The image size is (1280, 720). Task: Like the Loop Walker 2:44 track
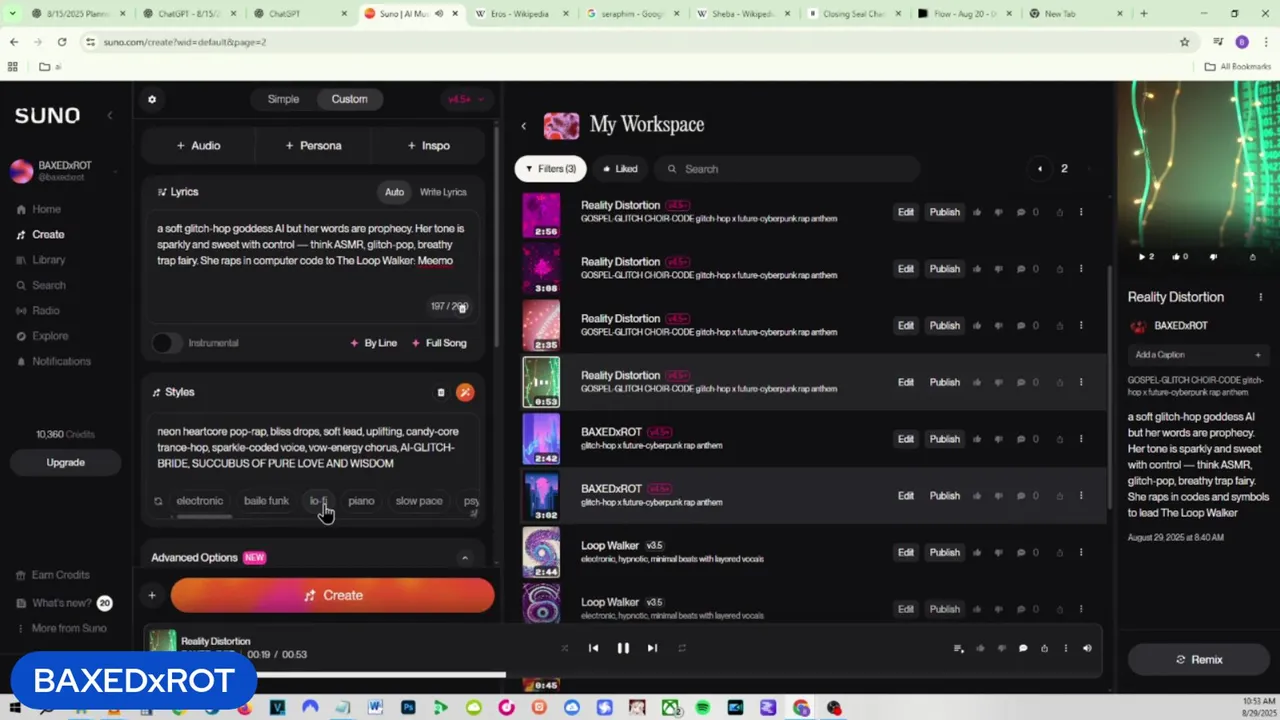point(977,552)
